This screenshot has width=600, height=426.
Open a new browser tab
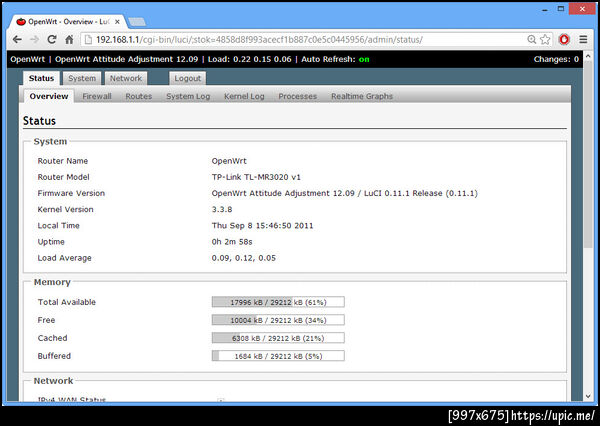click(x=137, y=22)
